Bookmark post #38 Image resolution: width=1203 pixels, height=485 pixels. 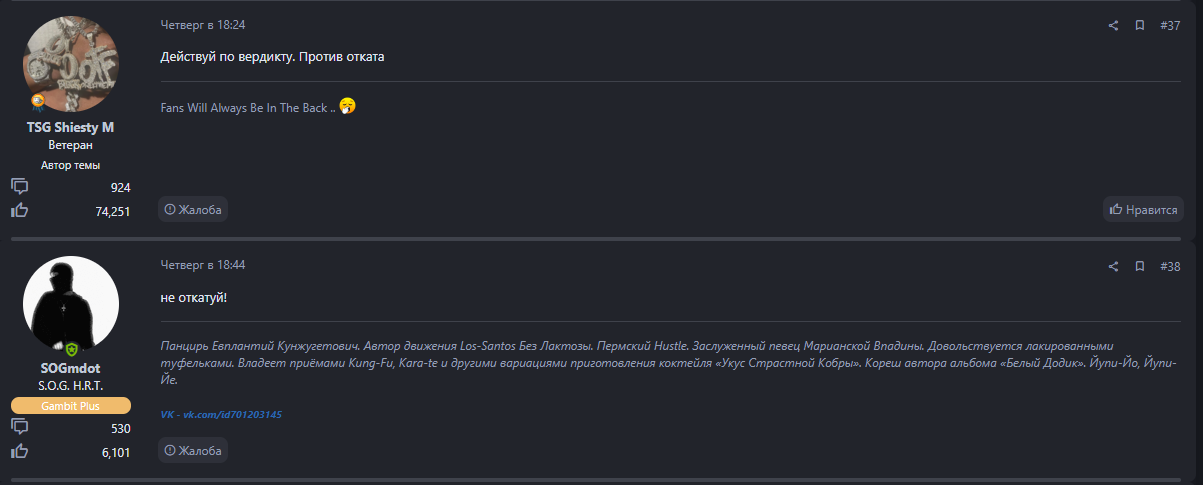[1139, 267]
